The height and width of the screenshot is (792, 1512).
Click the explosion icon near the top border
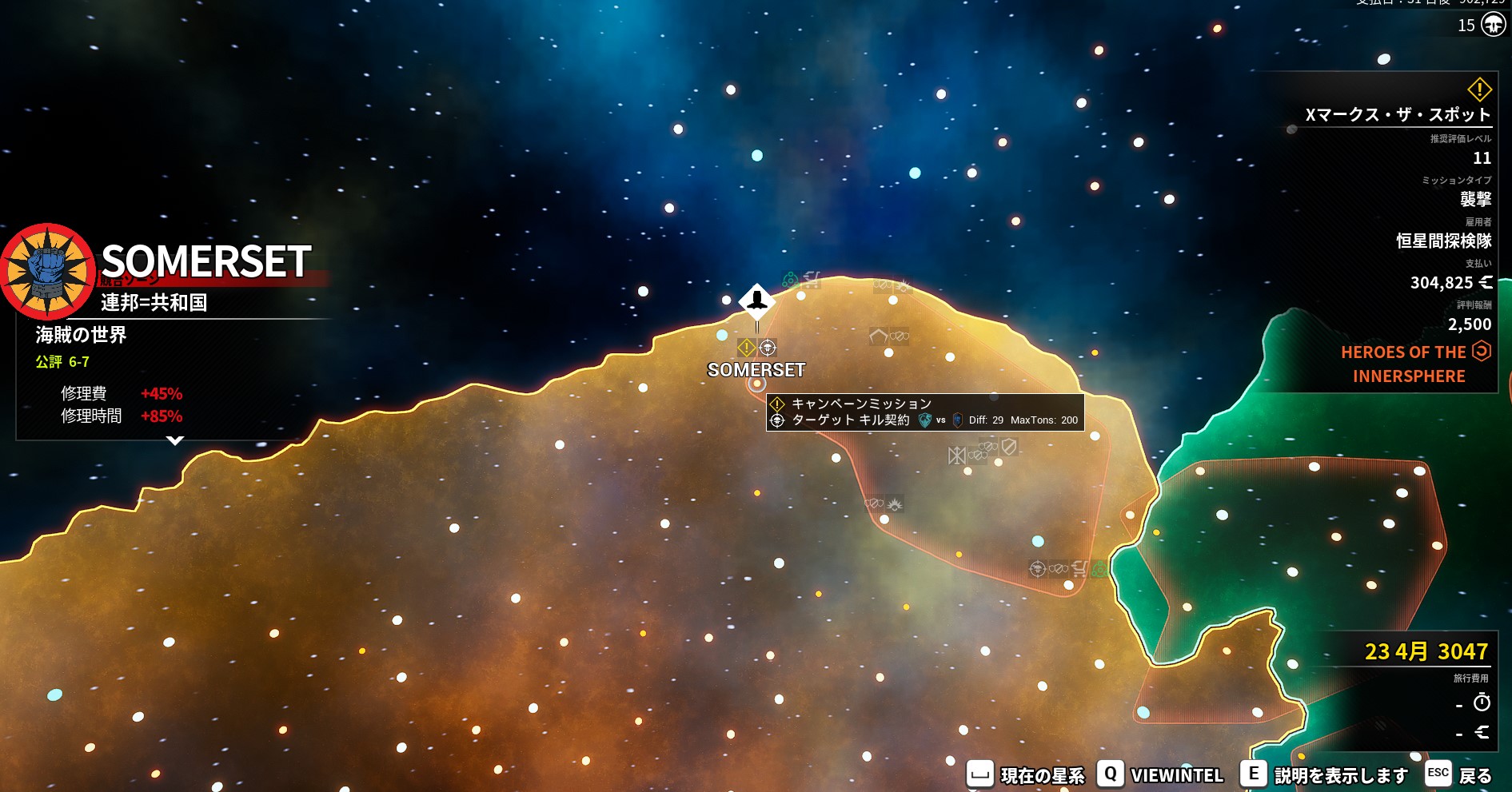click(904, 285)
